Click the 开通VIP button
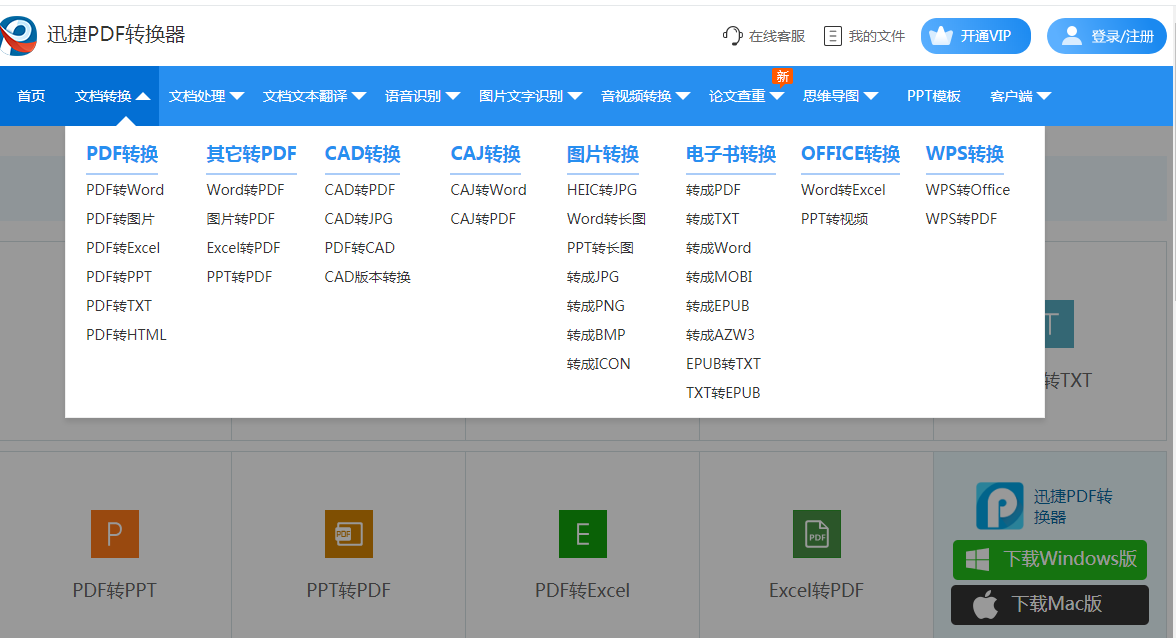 [975, 36]
